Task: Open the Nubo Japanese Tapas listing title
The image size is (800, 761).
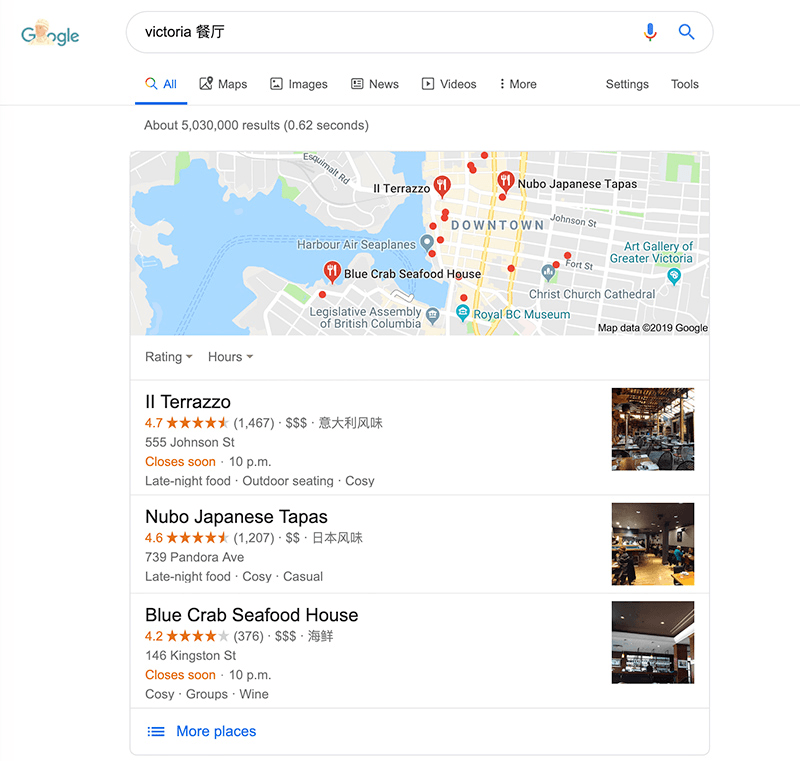Action: [x=236, y=517]
